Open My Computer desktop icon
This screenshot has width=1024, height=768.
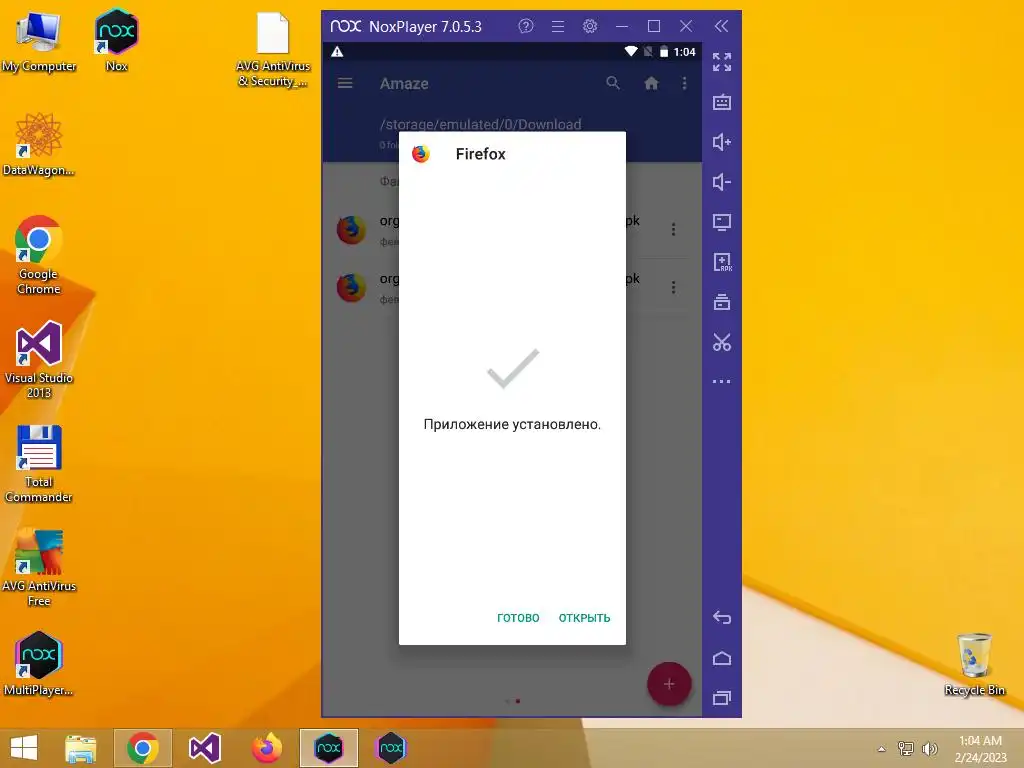[x=39, y=42]
